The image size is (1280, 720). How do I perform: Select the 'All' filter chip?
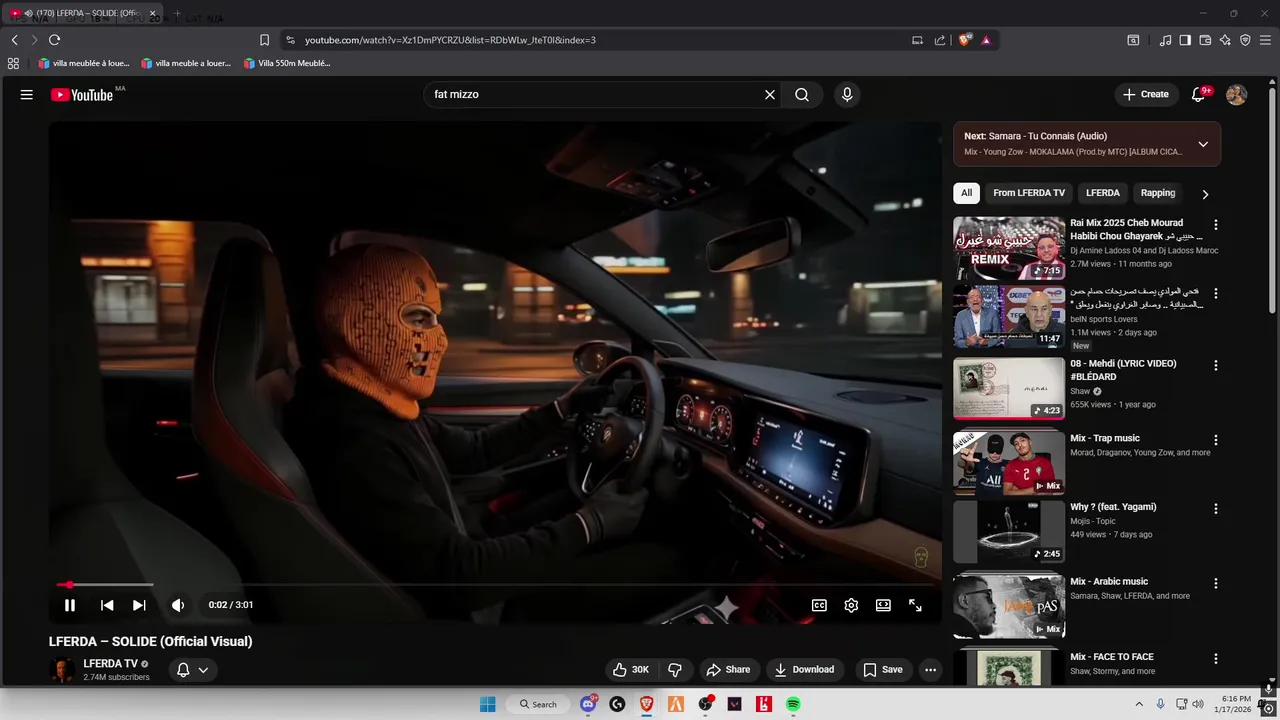[966, 193]
